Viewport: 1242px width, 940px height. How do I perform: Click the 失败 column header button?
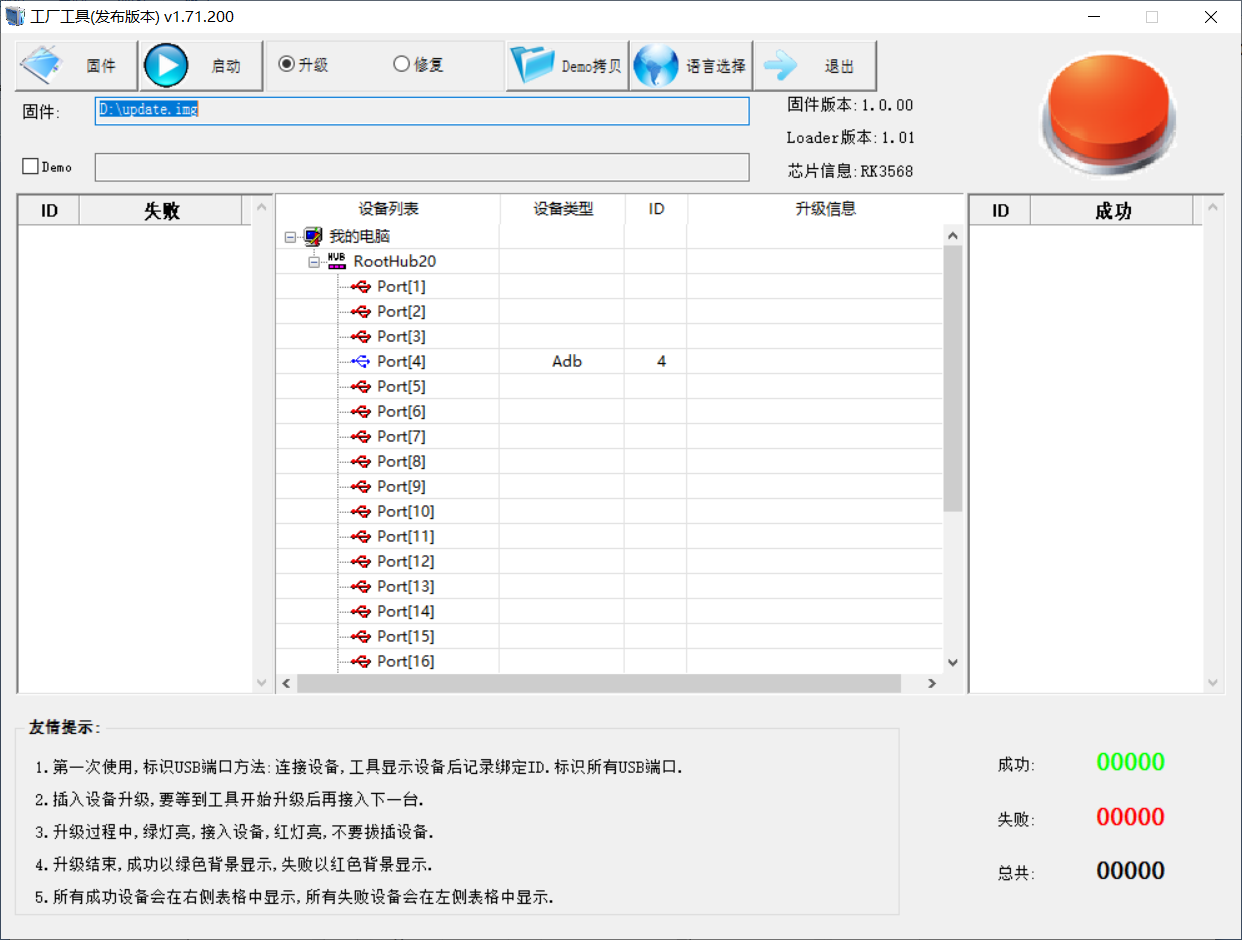point(161,210)
